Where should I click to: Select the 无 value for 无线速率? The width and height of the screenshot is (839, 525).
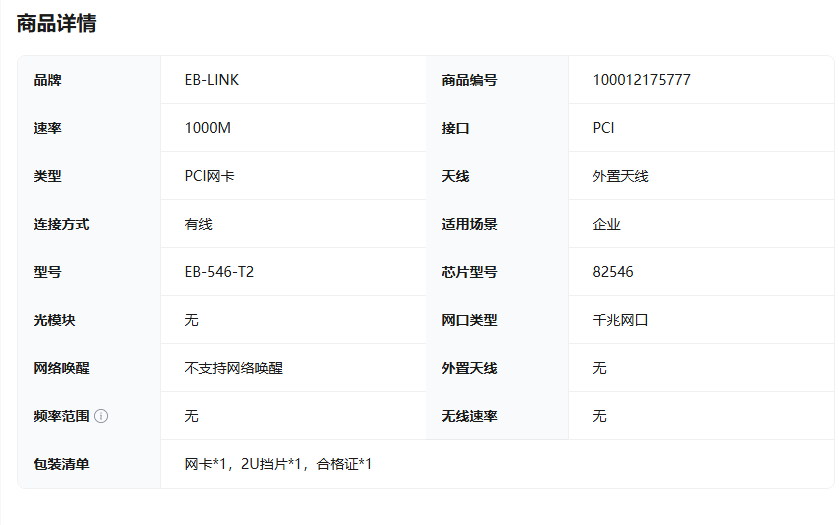599,416
